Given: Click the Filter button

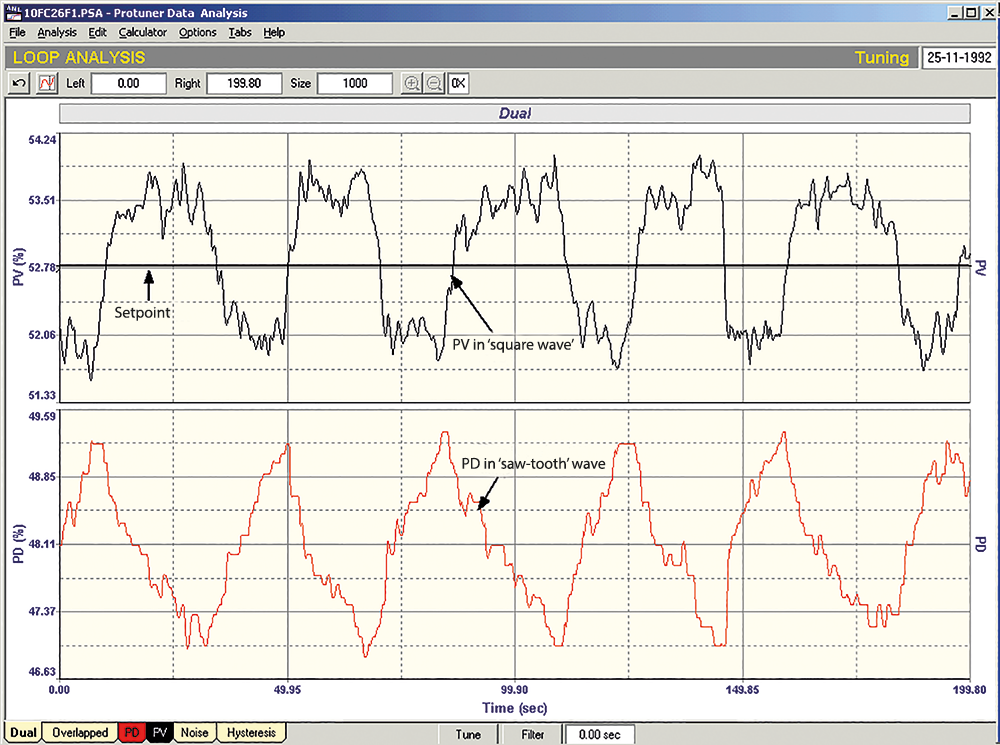Looking at the screenshot, I should click(533, 734).
